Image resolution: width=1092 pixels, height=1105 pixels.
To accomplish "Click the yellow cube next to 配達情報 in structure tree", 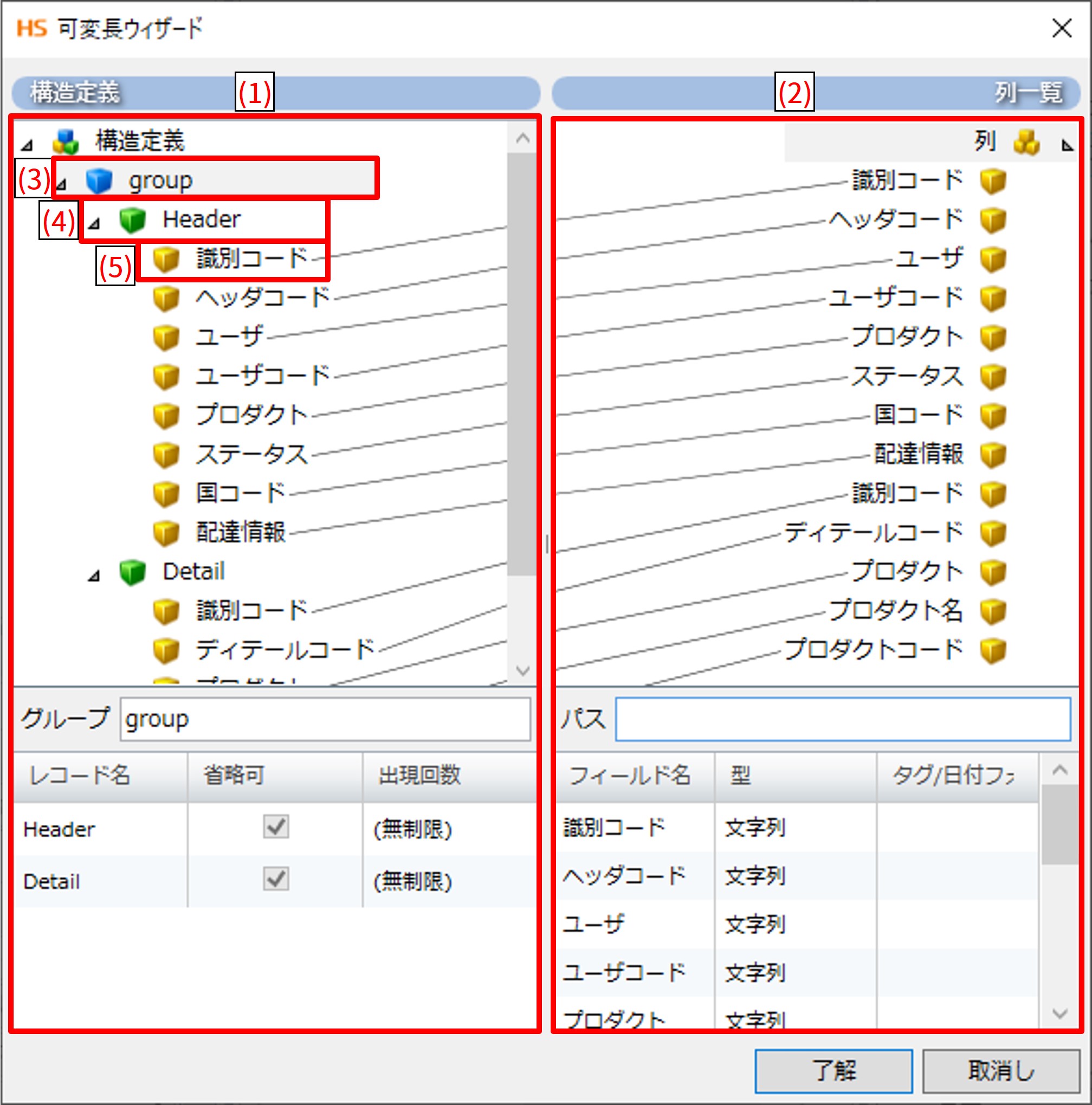I will (166, 533).
